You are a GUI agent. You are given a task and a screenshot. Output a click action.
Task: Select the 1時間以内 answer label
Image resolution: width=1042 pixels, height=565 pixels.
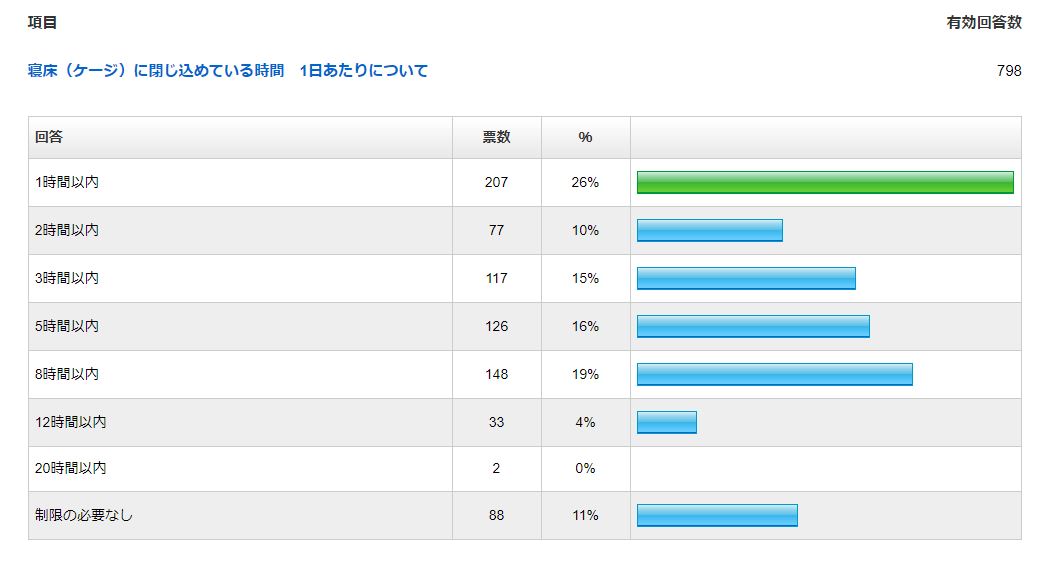click(x=67, y=183)
